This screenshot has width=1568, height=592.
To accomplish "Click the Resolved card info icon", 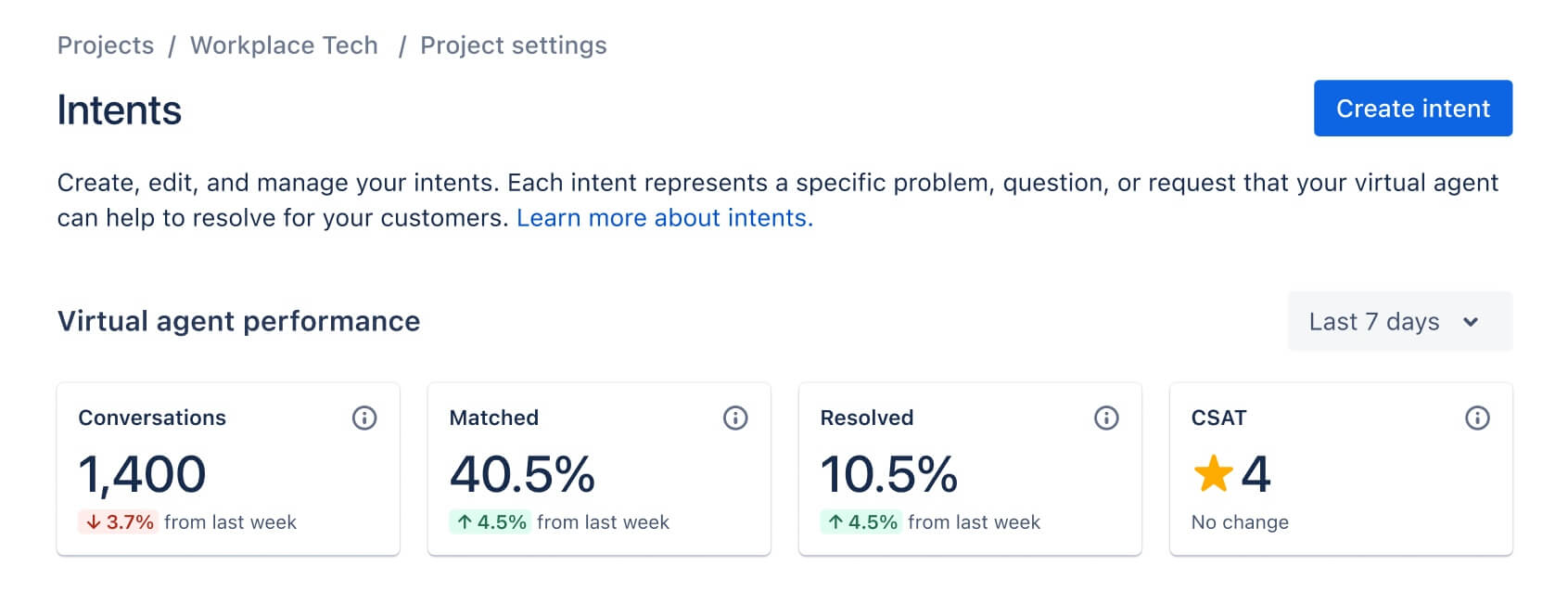I will [1106, 418].
